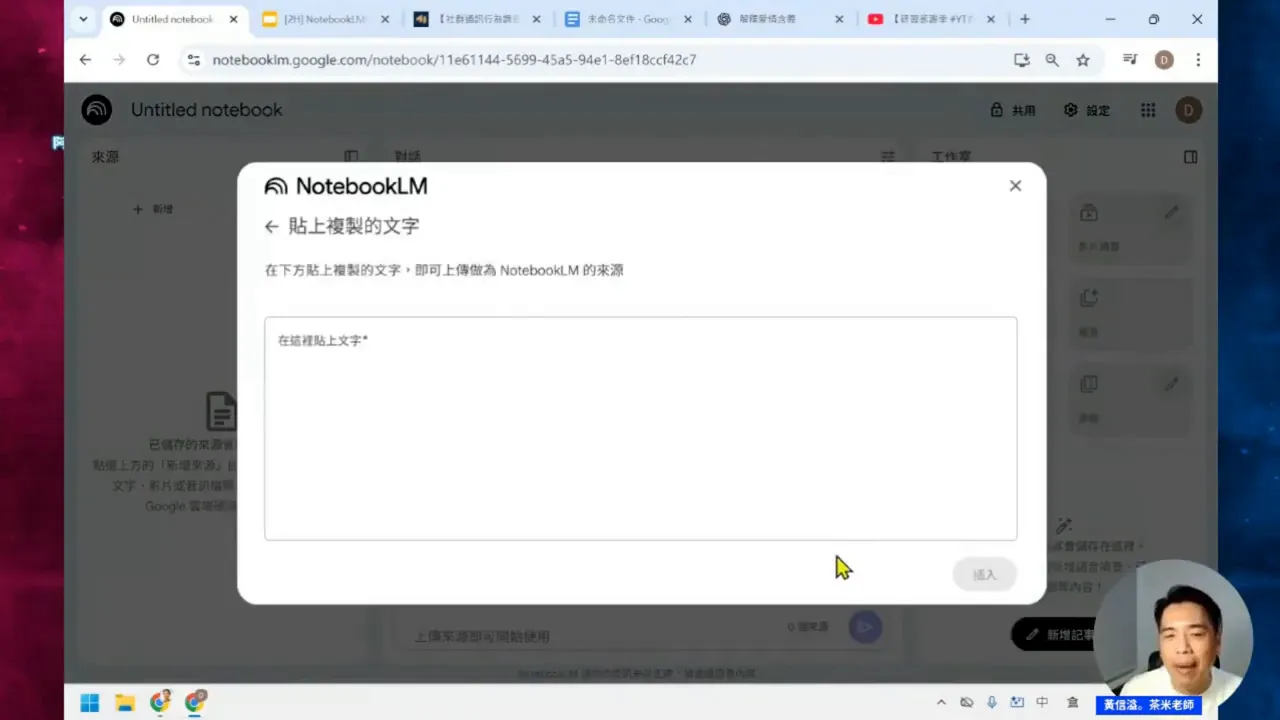This screenshot has width=1280, height=720.
Task: View site information icon
Action: [x=194, y=60]
